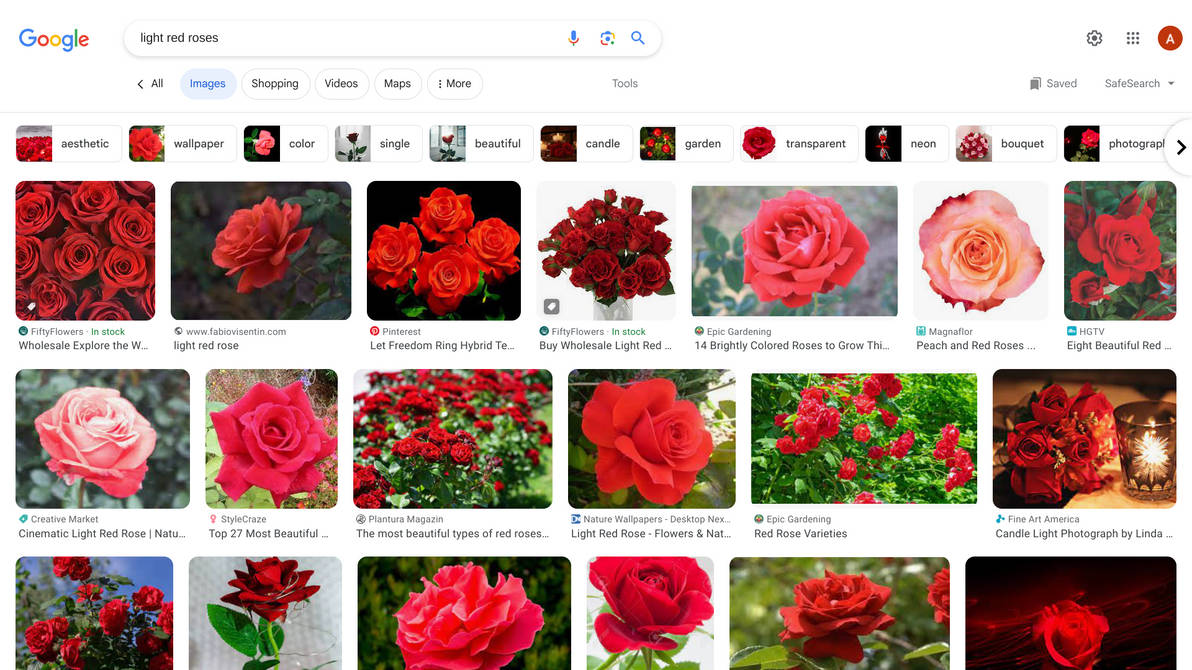Open the Magnaflor peach rose image
The height and width of the screenshot is (670, 1192).
point(981,250)
